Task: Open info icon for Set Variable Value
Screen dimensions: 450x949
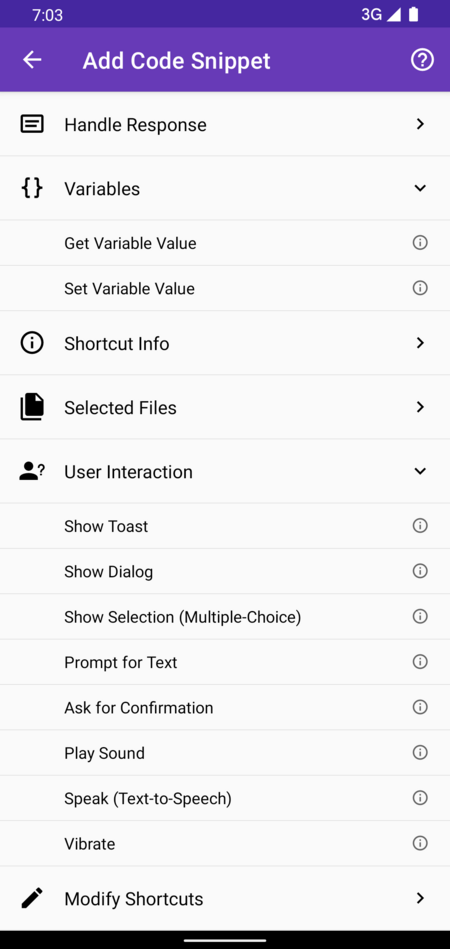Action: (420, 288)
